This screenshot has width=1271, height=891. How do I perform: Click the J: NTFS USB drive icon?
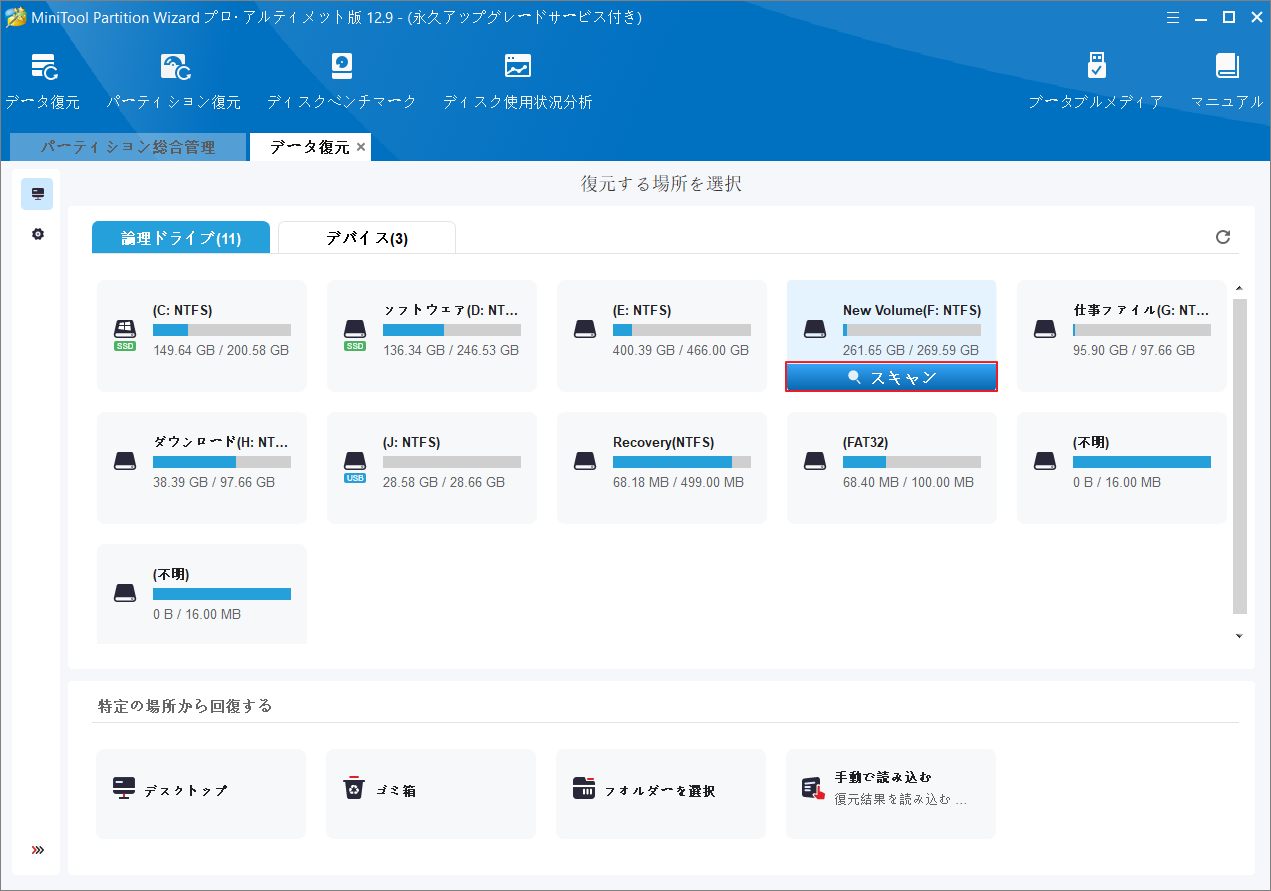pos(355,462)
